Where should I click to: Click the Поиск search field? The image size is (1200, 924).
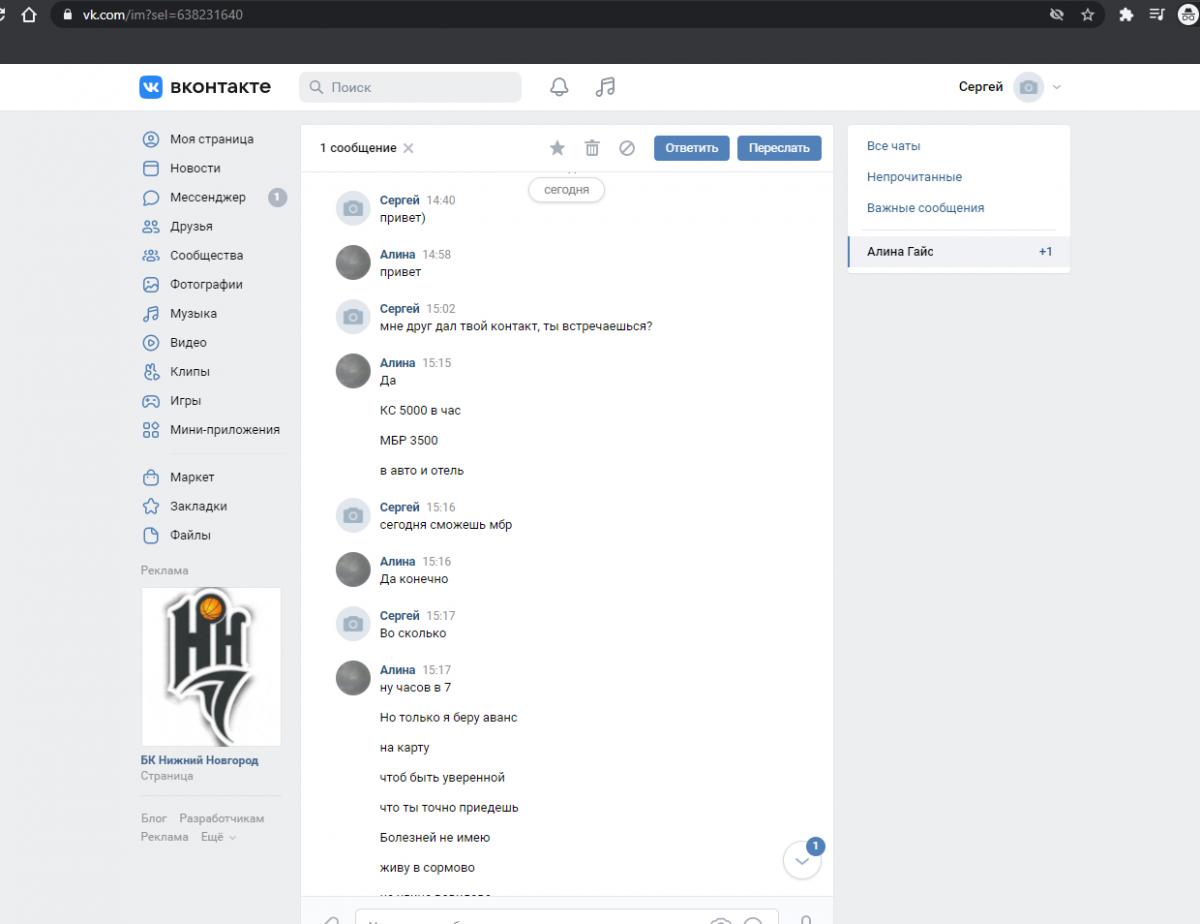[x=410, y=87]
